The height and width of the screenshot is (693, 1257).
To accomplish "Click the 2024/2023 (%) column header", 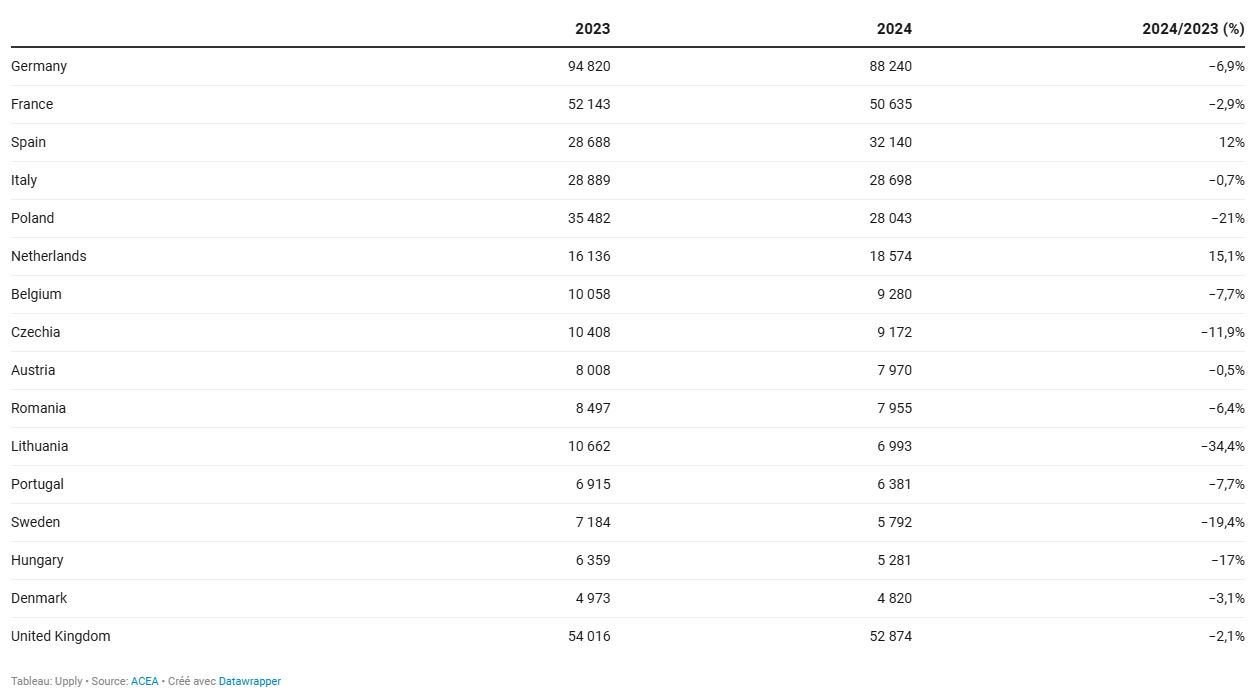I will (x=1193, y=28).
